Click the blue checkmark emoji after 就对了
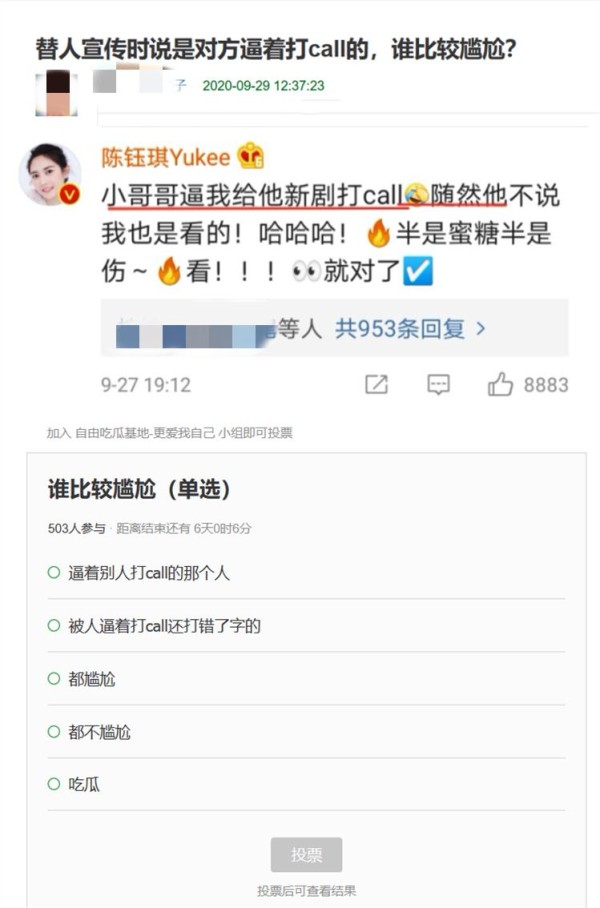The width and height of the screenshot is (600, 908). [x=418, y=271]
